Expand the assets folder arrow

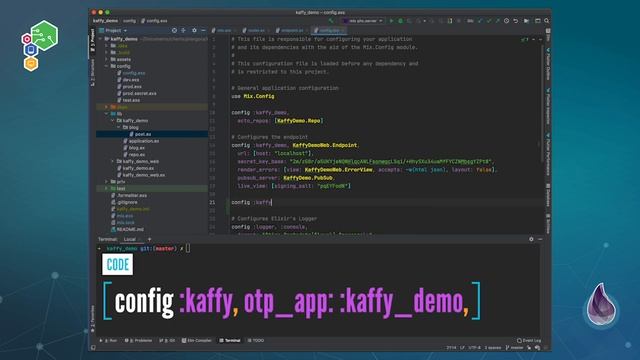click(107, 59)
